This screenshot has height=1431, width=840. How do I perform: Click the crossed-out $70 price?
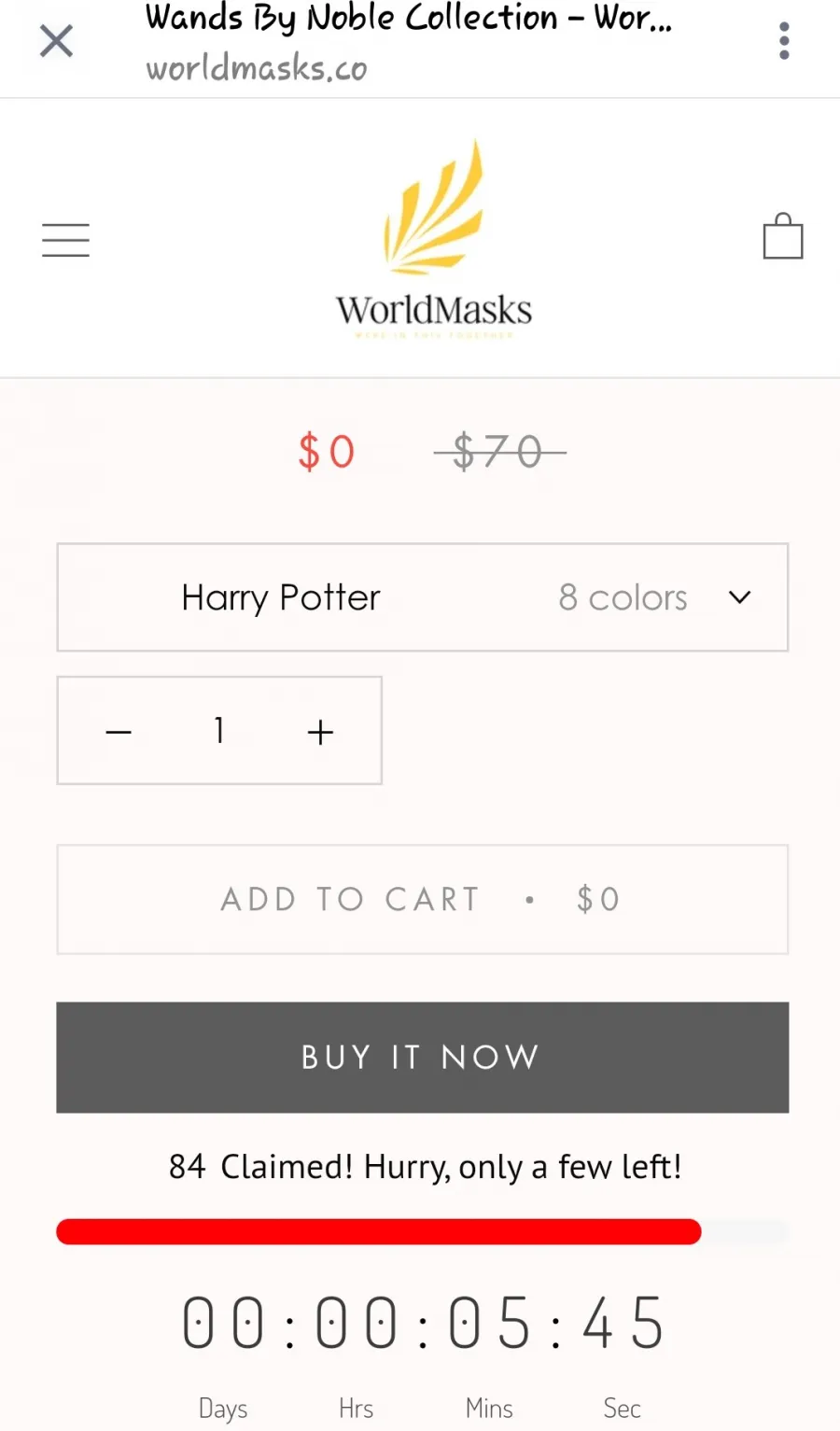coord(499,452)
